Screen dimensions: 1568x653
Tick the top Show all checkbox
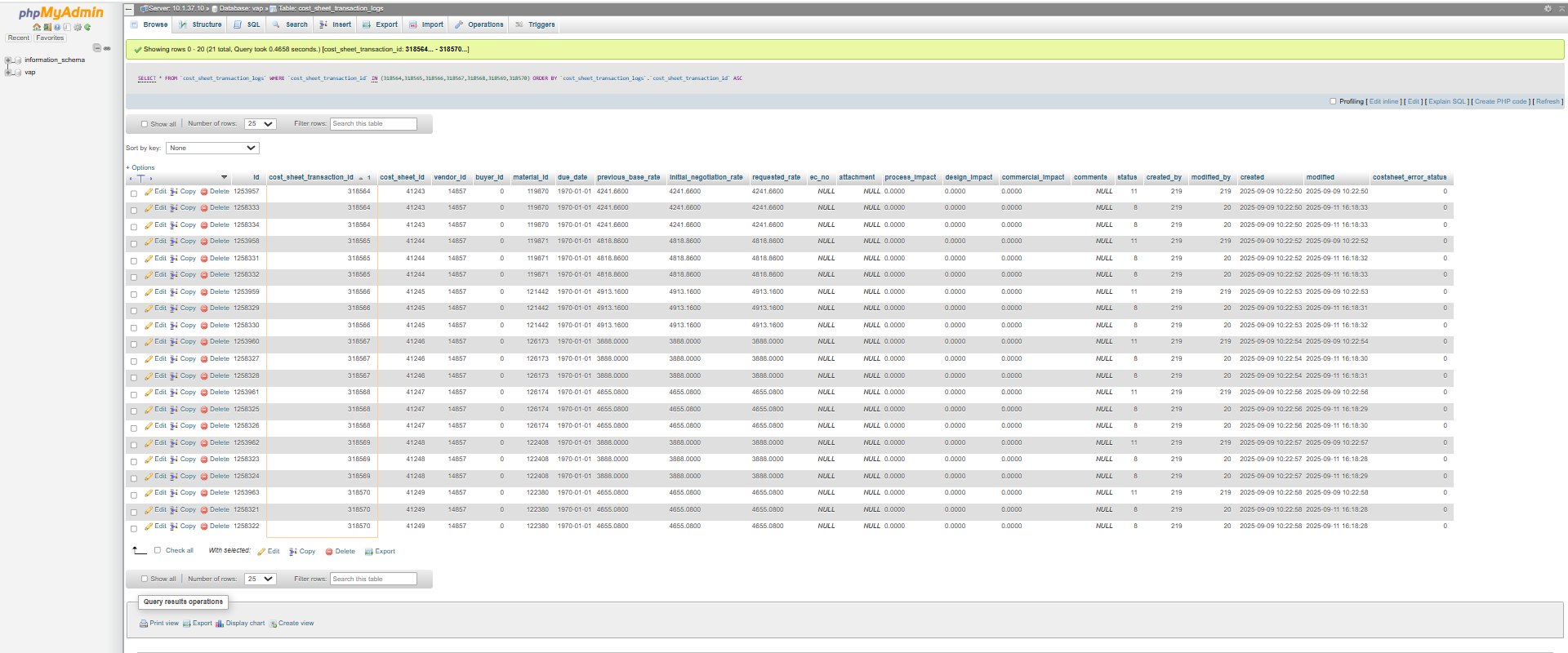(x=145, y=124)
